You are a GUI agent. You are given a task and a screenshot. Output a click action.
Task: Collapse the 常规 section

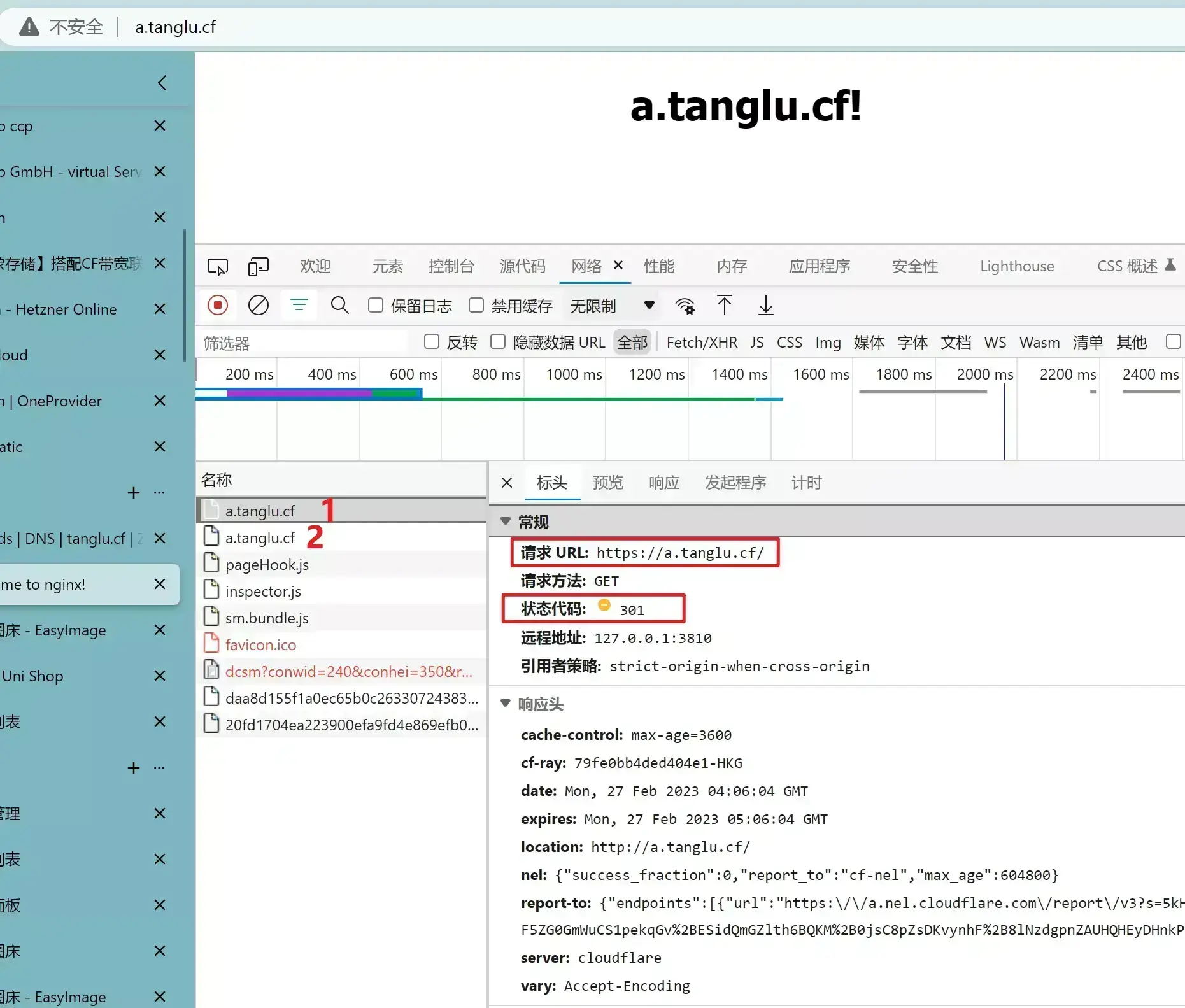tap(506, 522)
